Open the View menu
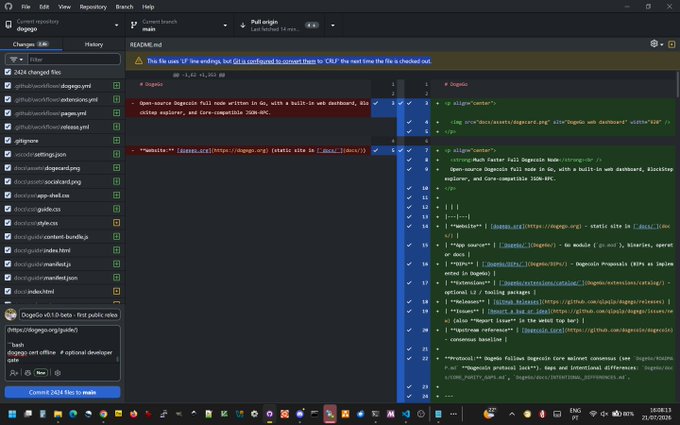 65,7
